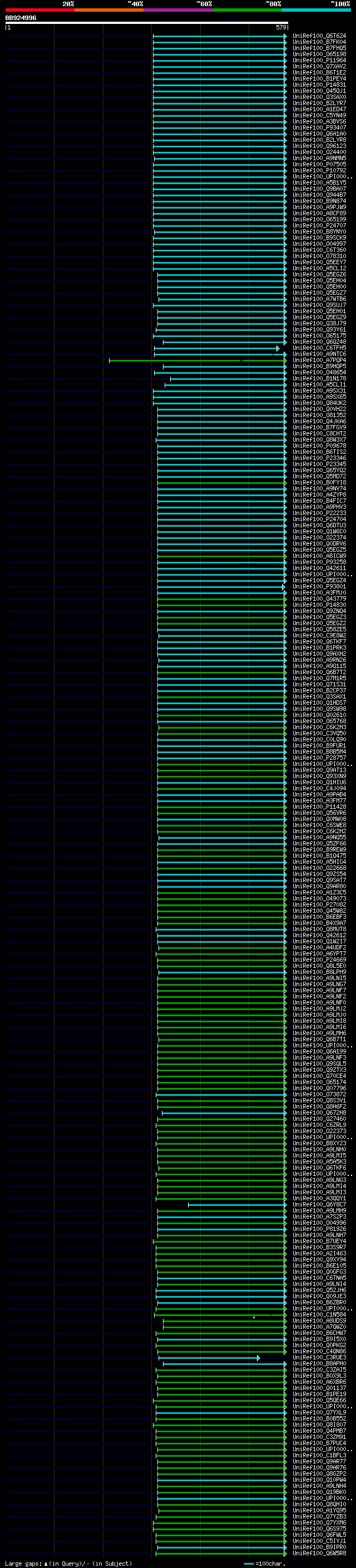Open hit UniRef100_P10792
The height and width of the screenshot is (1568, 356).
[319, 170]
